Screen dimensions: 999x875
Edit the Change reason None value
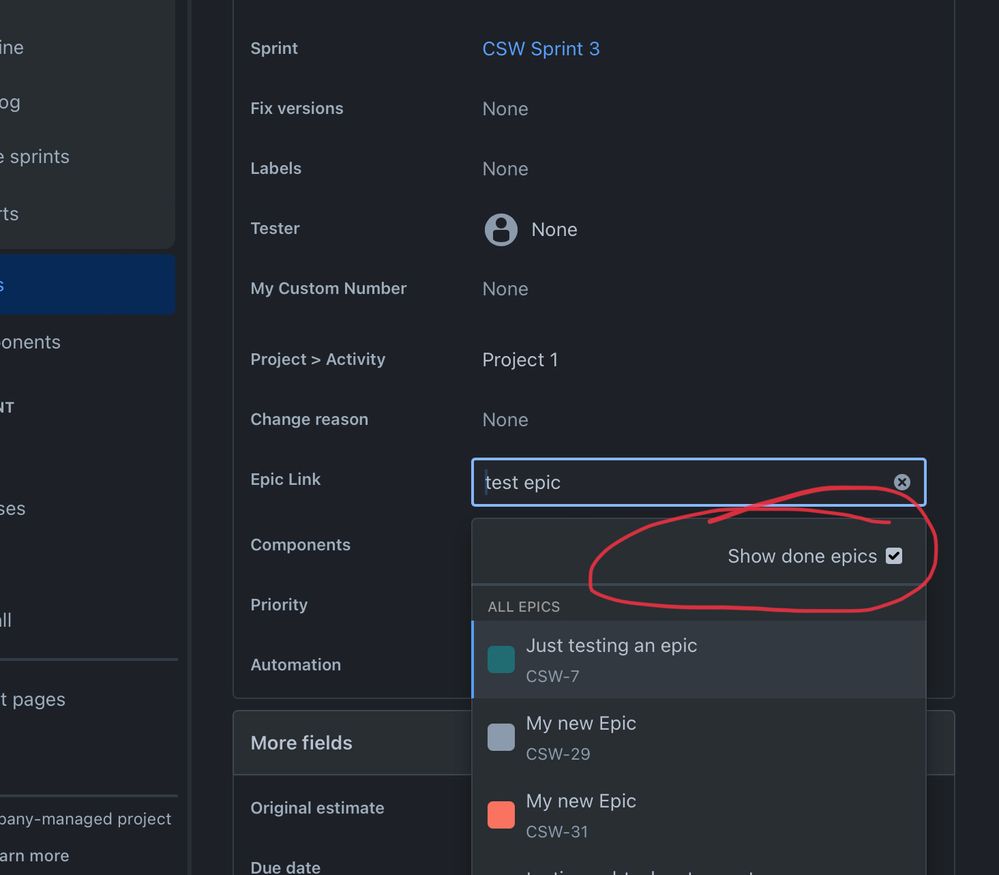coord(505,420)
